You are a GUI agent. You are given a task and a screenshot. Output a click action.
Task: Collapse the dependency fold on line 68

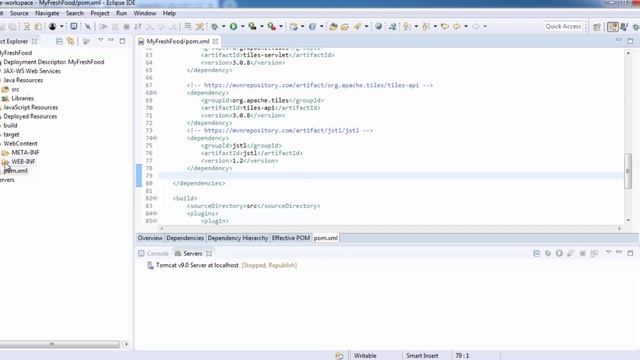tap(155, 93)
